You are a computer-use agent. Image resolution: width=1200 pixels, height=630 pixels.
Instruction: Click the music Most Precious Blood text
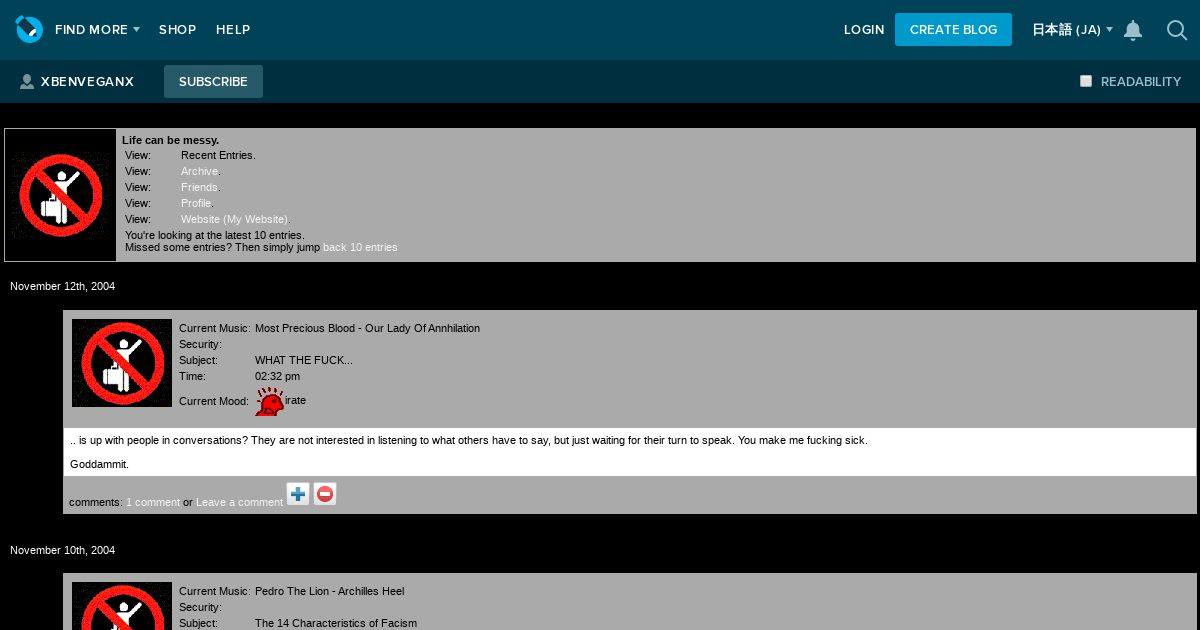coord(367,328)
